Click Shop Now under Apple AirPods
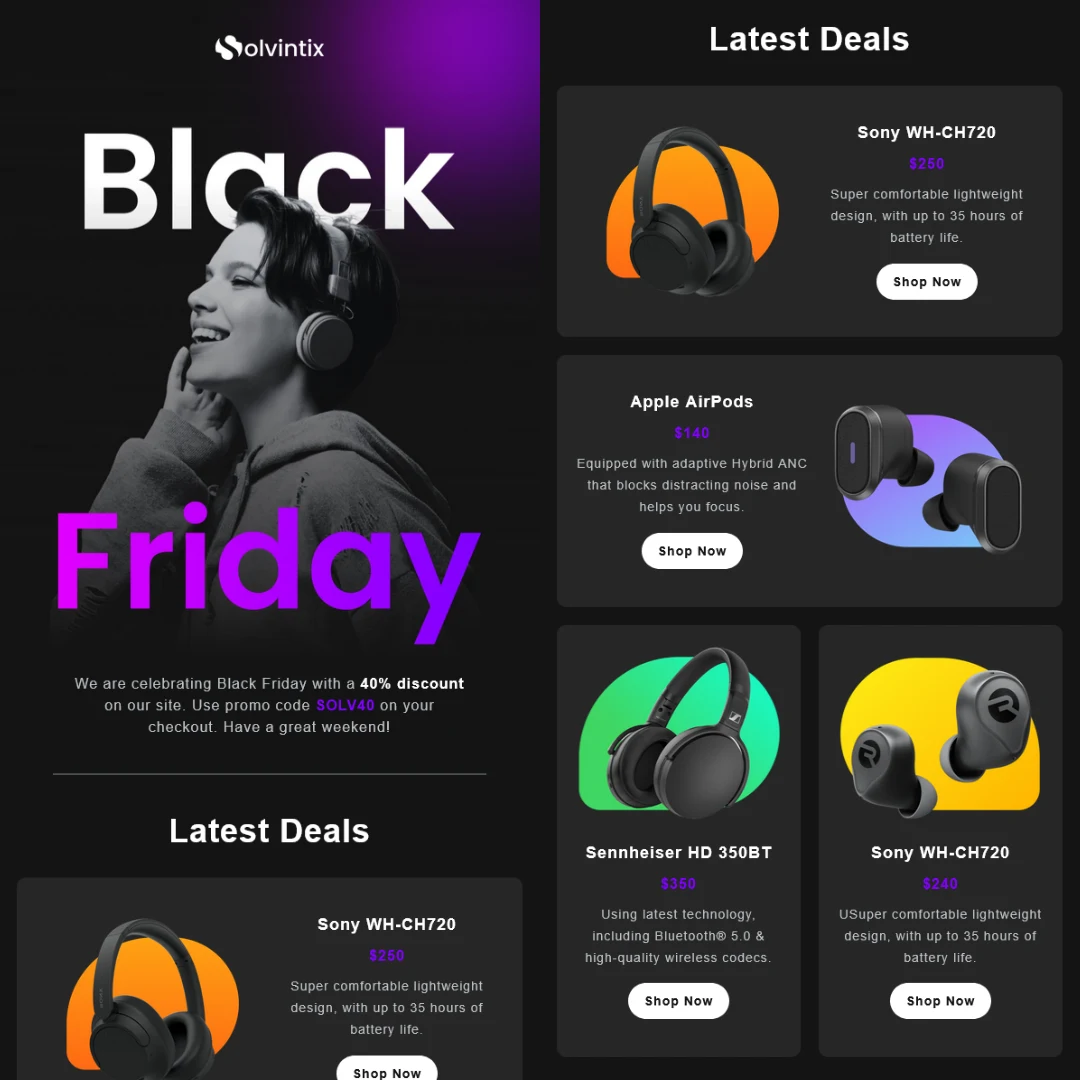The image size is (1080, 1080). pos(692,551)
